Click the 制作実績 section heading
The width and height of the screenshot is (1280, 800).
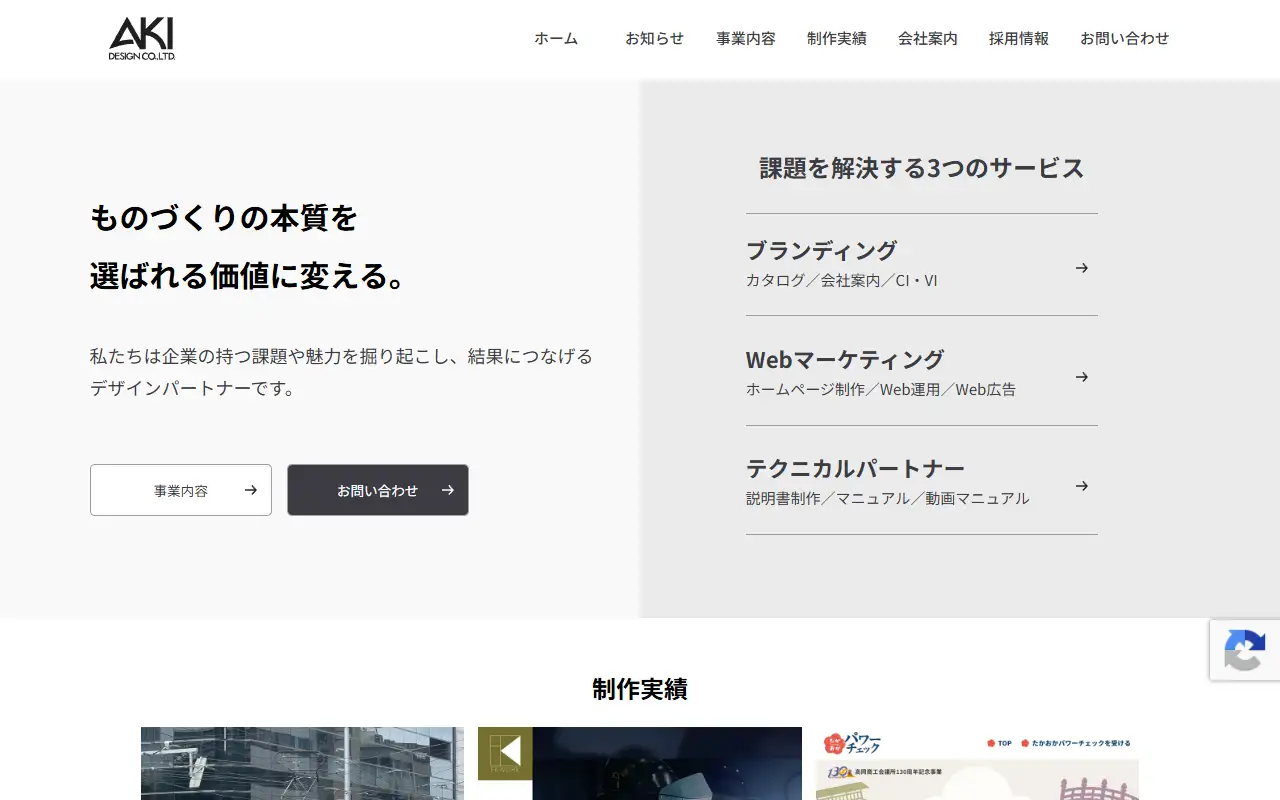(640, 689)
